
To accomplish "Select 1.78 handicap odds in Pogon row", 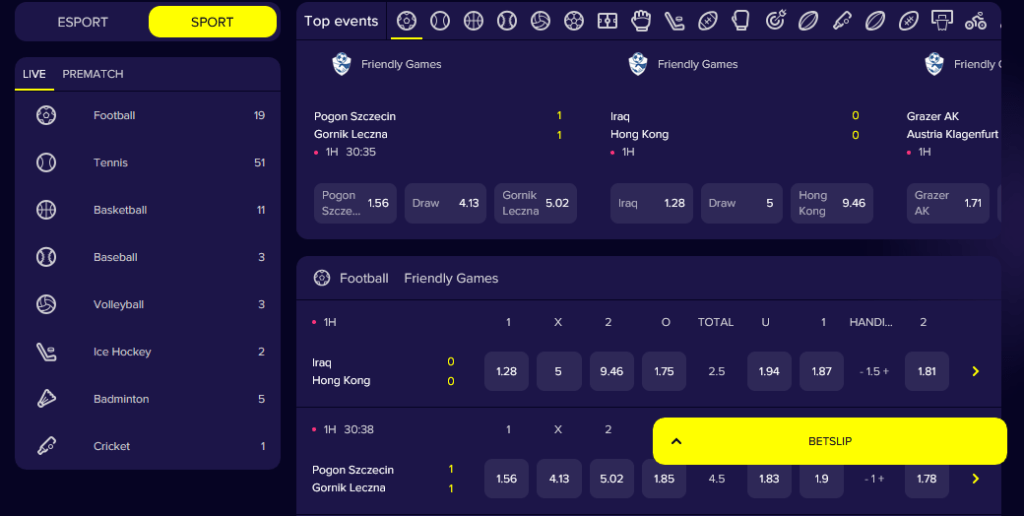I will coord(927,479).
